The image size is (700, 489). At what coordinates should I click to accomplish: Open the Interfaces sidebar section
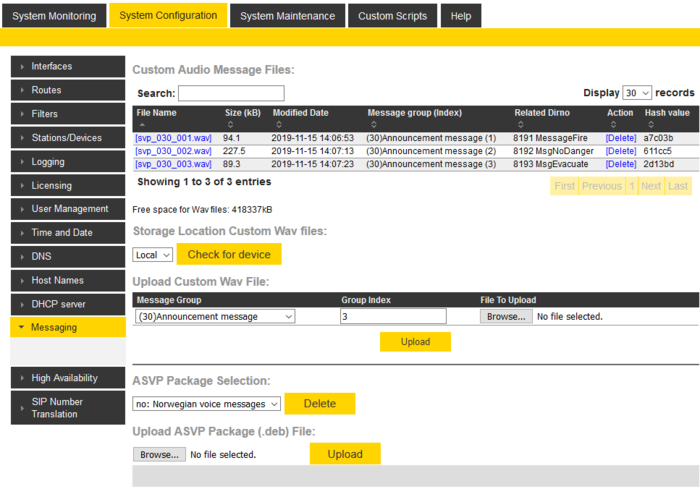click(68, 66)
